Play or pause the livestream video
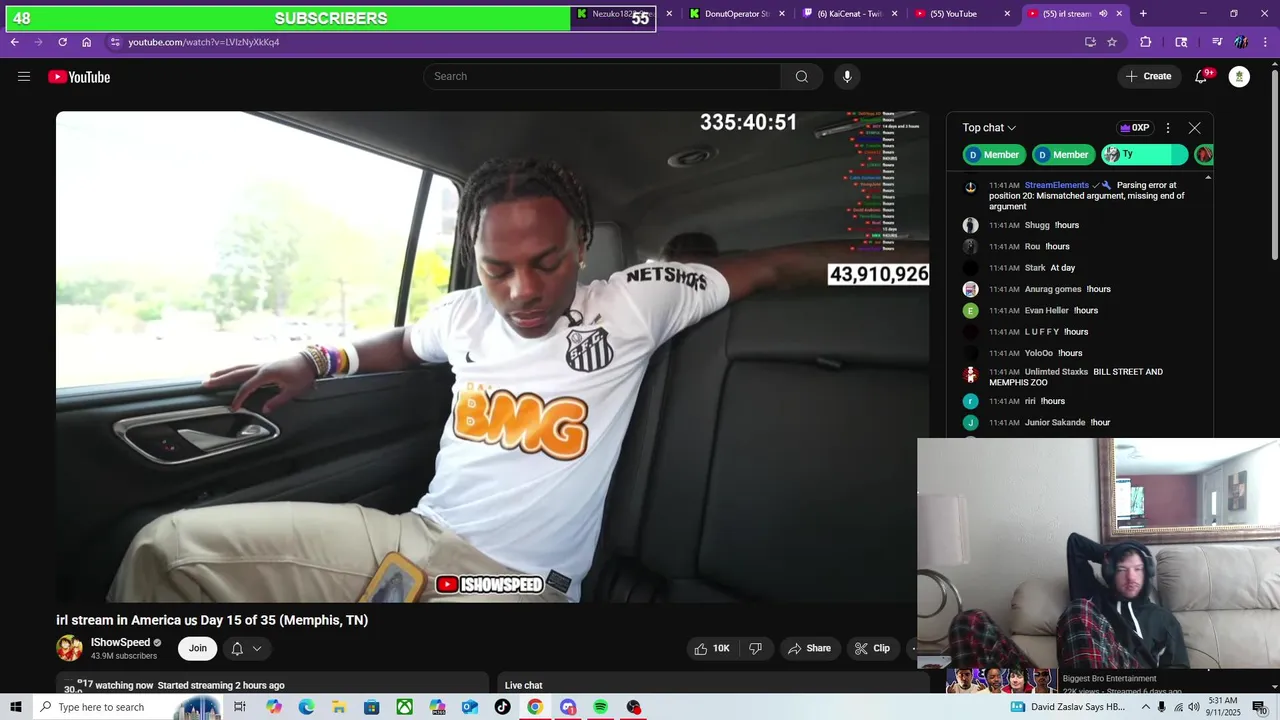This screenshot has width=1280, height=720. click(x=492, y=356)
